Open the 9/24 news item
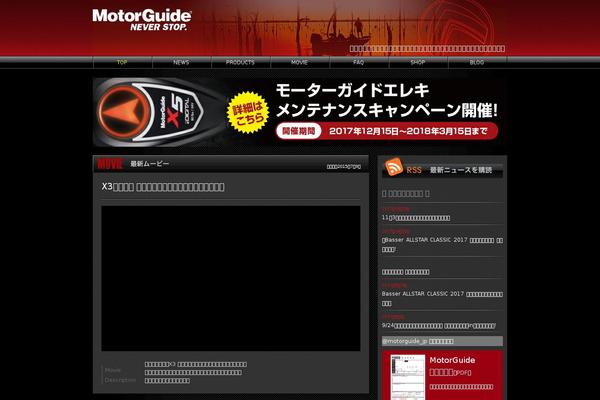Screen dimensions: 600x400 439,325
